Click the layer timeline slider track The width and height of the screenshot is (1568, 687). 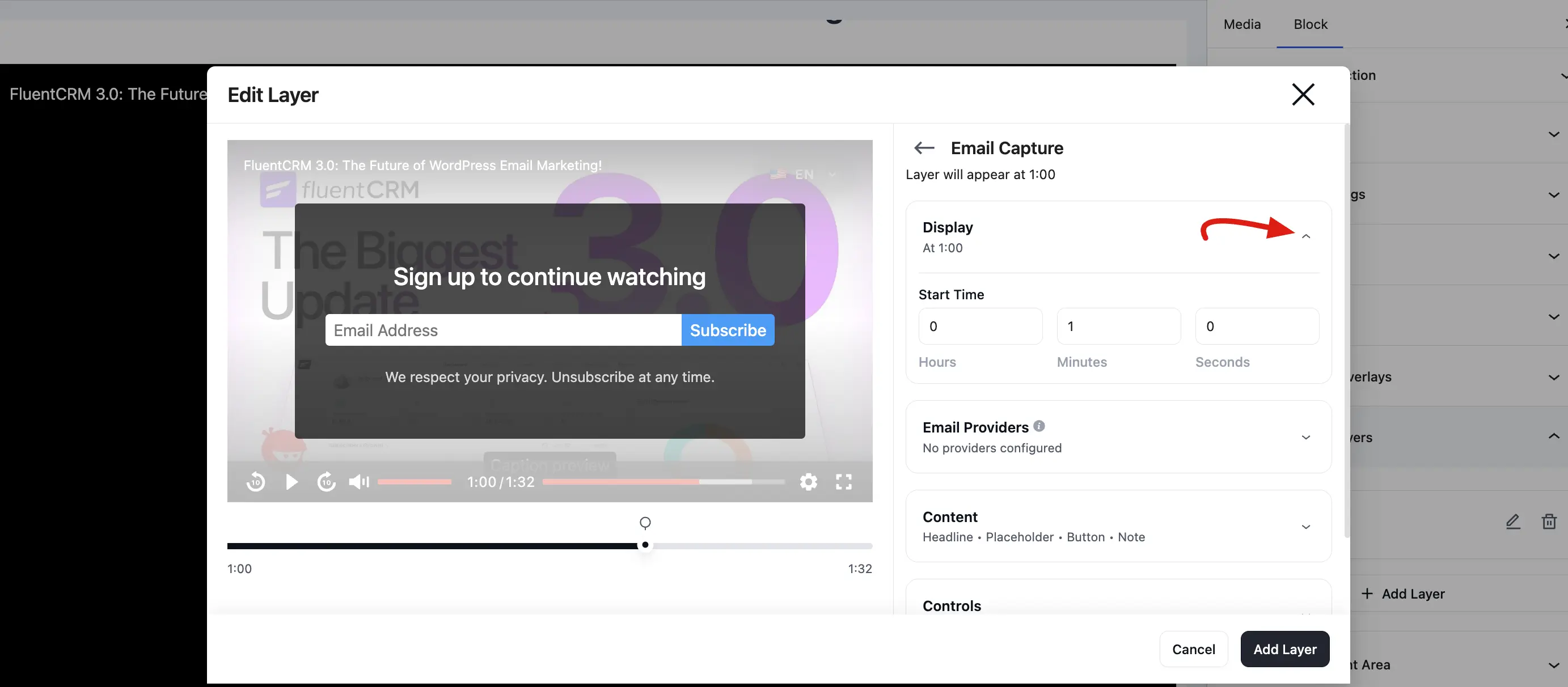550,546
